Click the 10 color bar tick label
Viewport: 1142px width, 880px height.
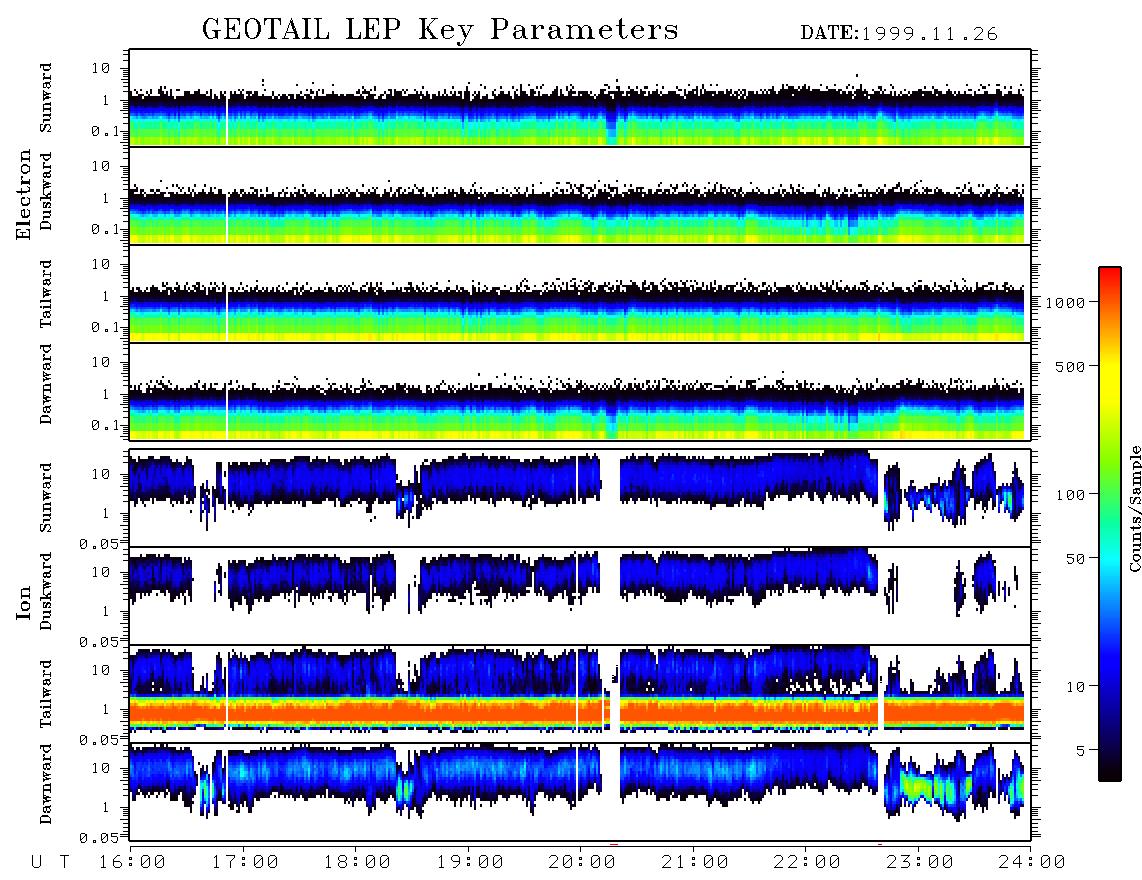[x=1075, y=686]
